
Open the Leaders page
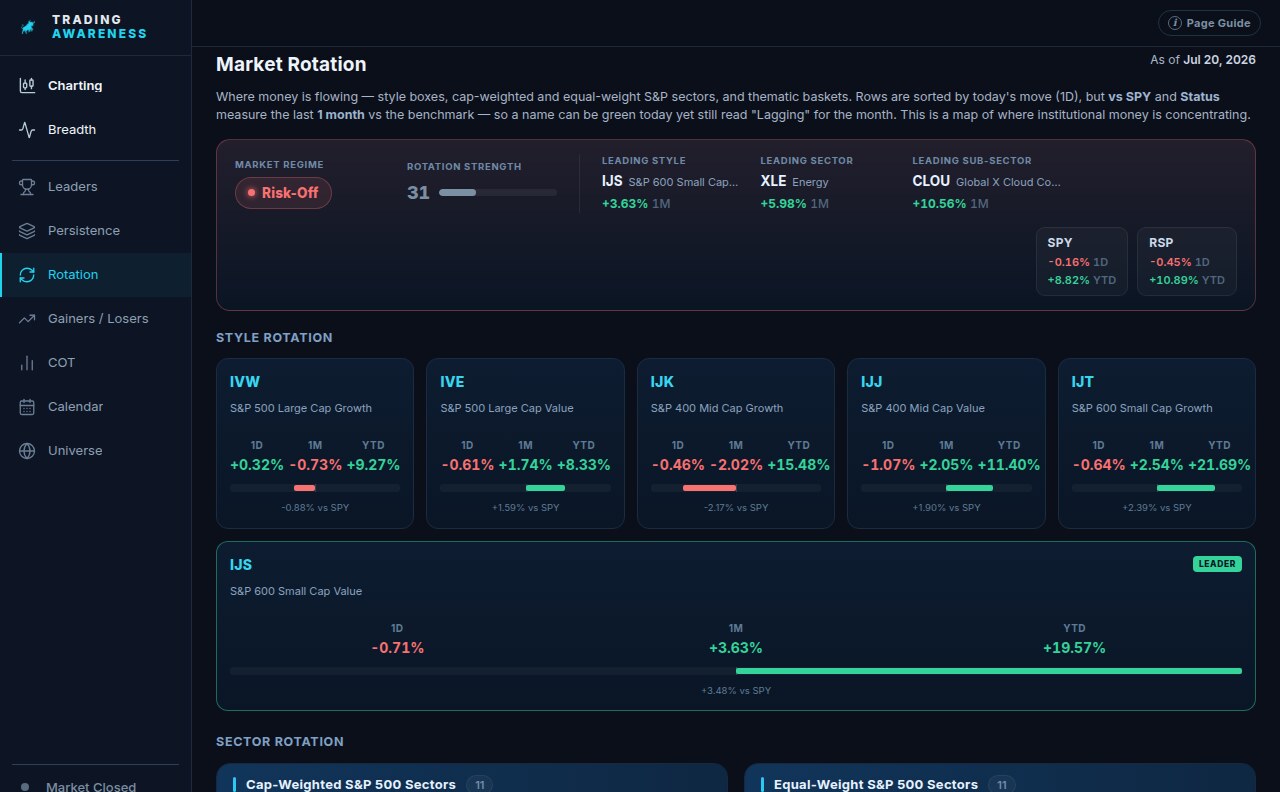[96, 187]
